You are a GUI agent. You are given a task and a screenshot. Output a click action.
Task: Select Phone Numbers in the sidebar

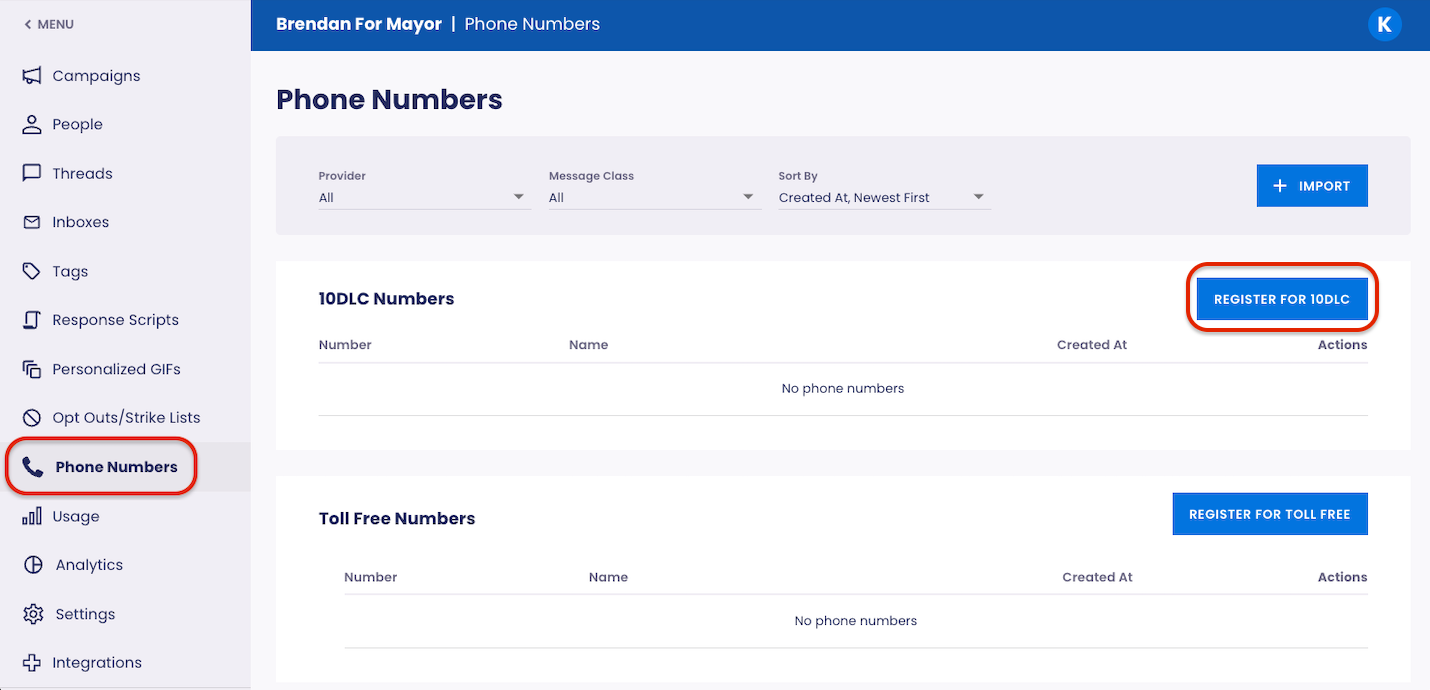pos(100,466)
